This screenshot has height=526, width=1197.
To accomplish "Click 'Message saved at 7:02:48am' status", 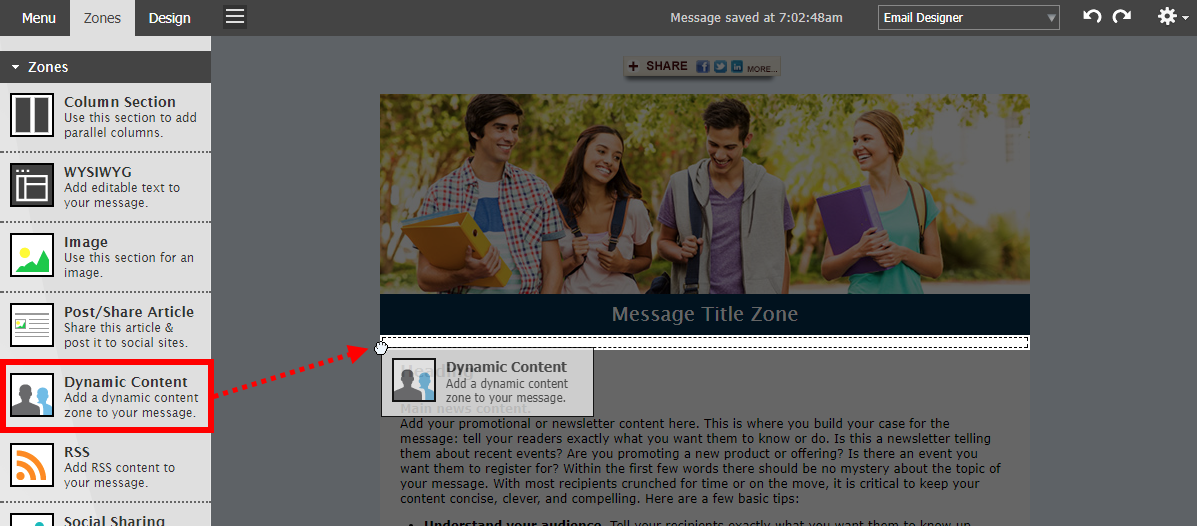I will coord(757,18).
